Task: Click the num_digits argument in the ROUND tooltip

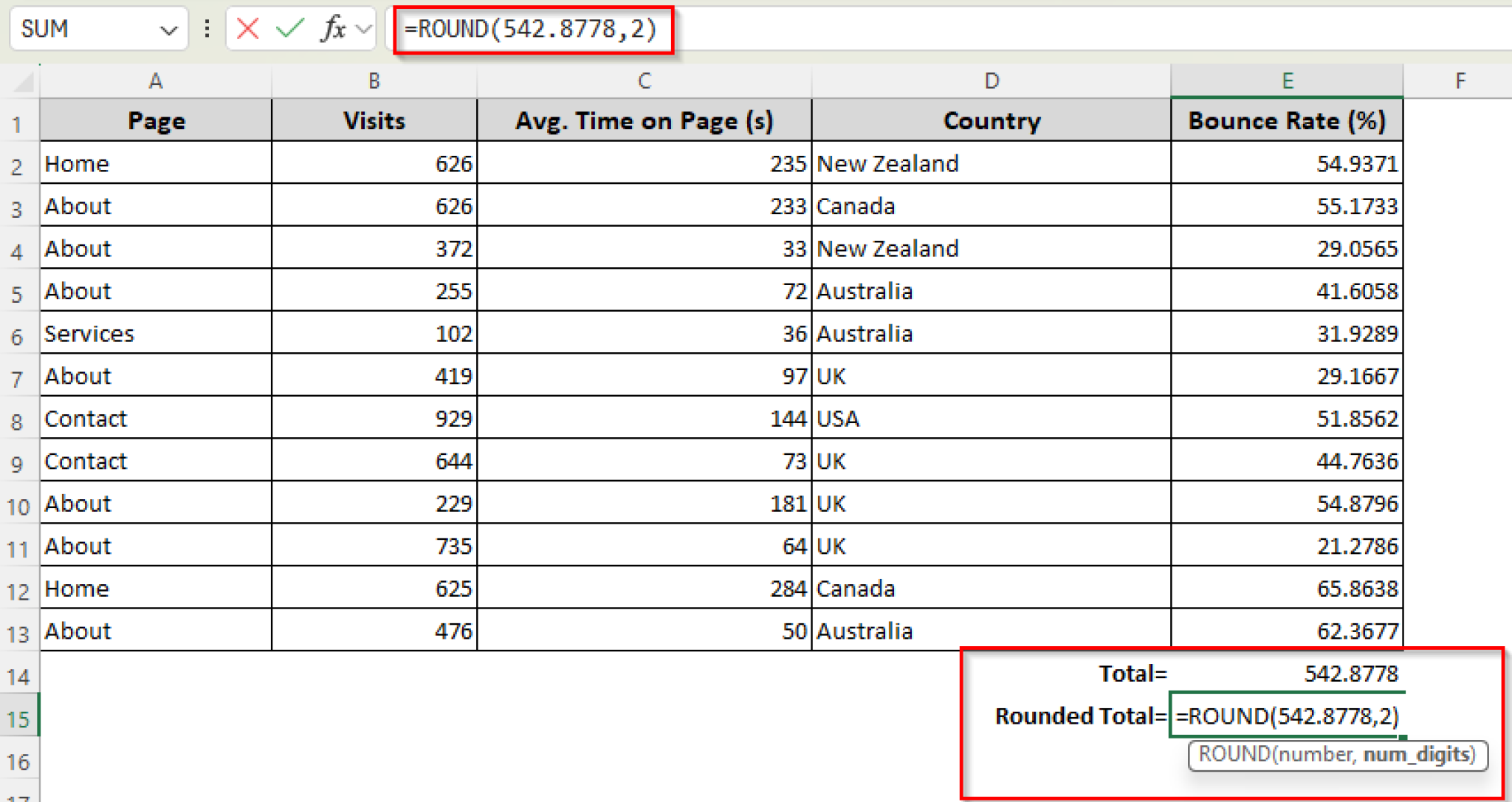Action: 1416,755
